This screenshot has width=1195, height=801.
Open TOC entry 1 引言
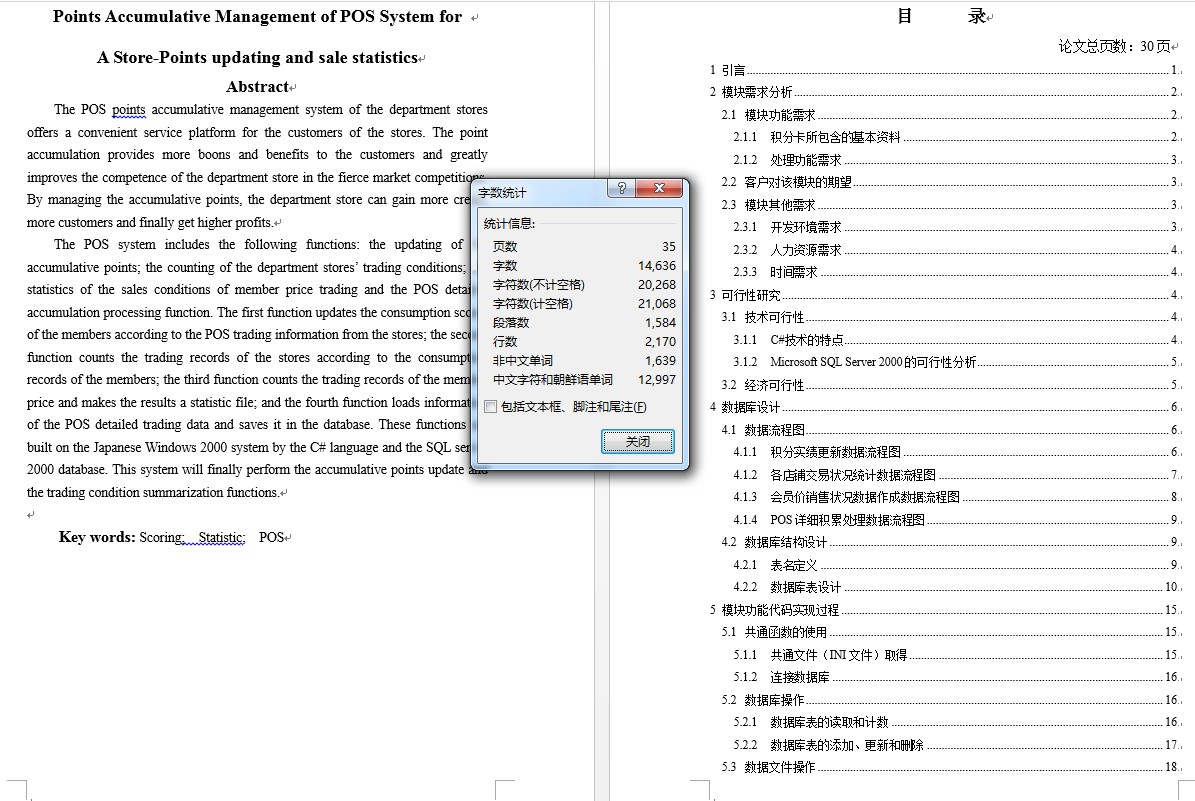(x=944, y=70)
